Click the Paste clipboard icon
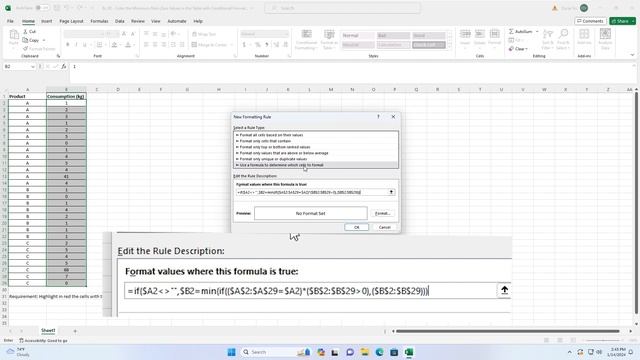The image size is (640, 360). click(14, 35)
